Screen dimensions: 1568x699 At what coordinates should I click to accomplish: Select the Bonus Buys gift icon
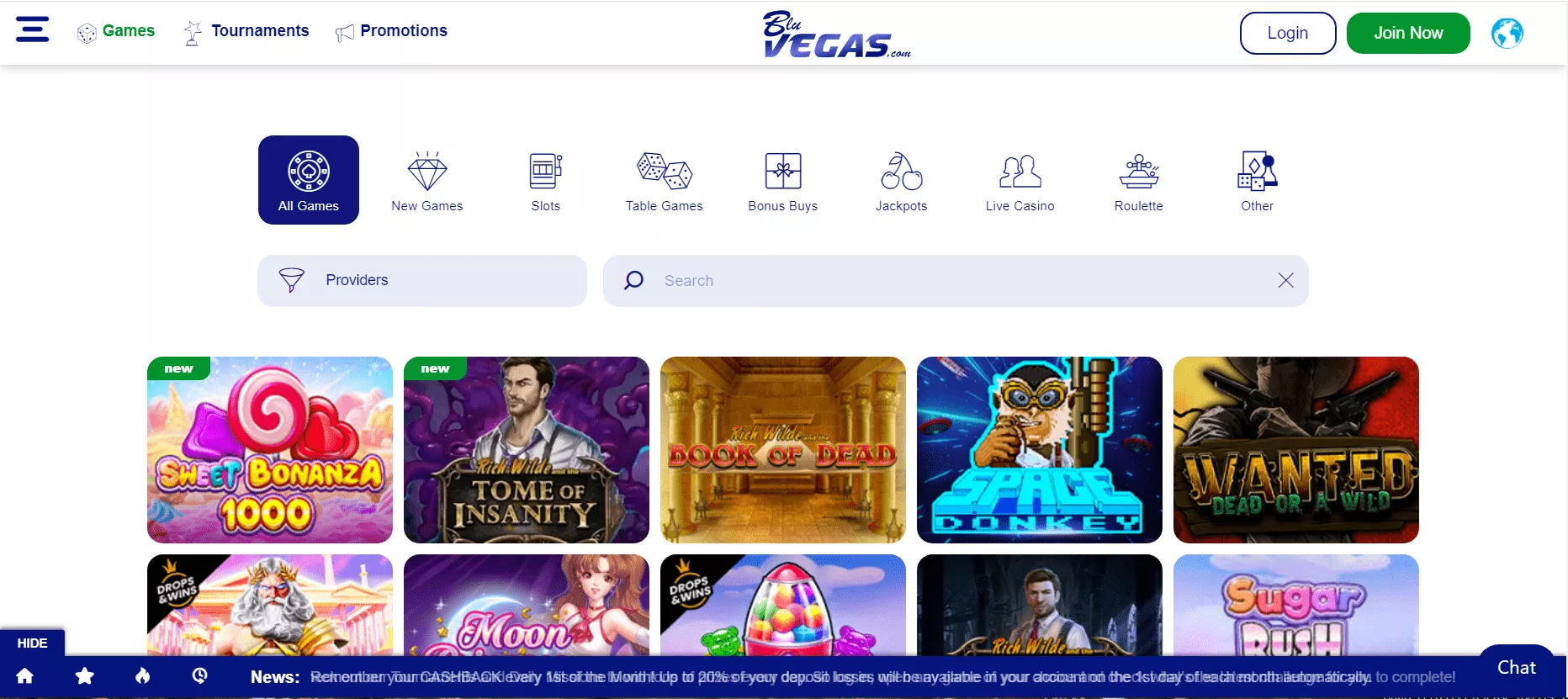[x=783, y=171]
